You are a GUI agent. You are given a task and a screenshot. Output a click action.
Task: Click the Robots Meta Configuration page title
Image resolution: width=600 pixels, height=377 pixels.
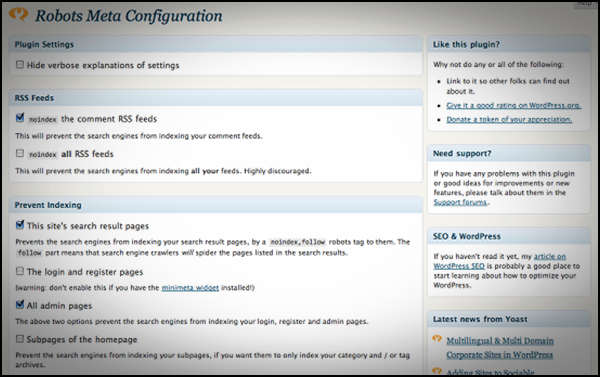[x=129, y=16]
